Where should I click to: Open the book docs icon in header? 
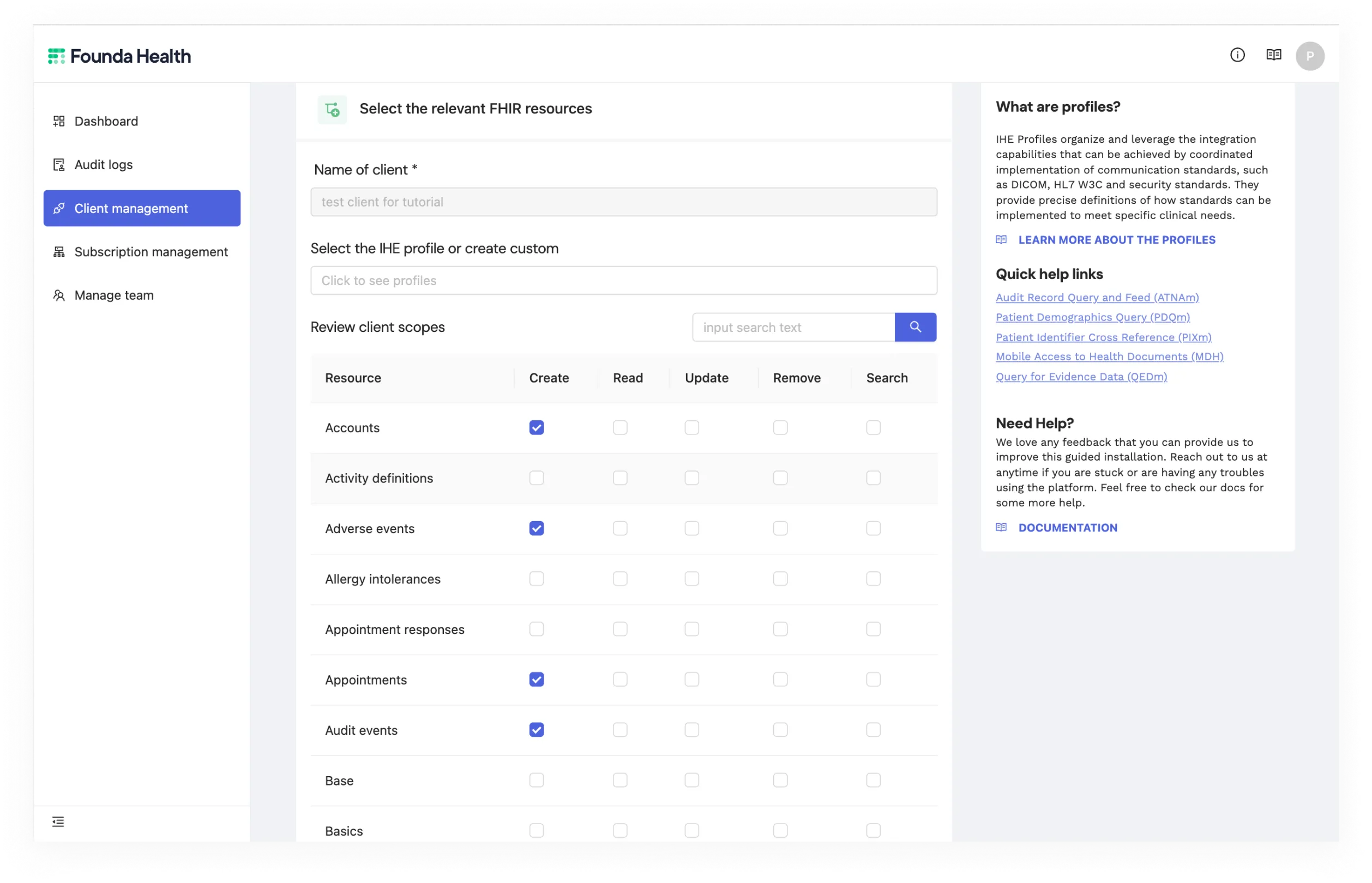pyautogui.click(x=1273, y=55)
